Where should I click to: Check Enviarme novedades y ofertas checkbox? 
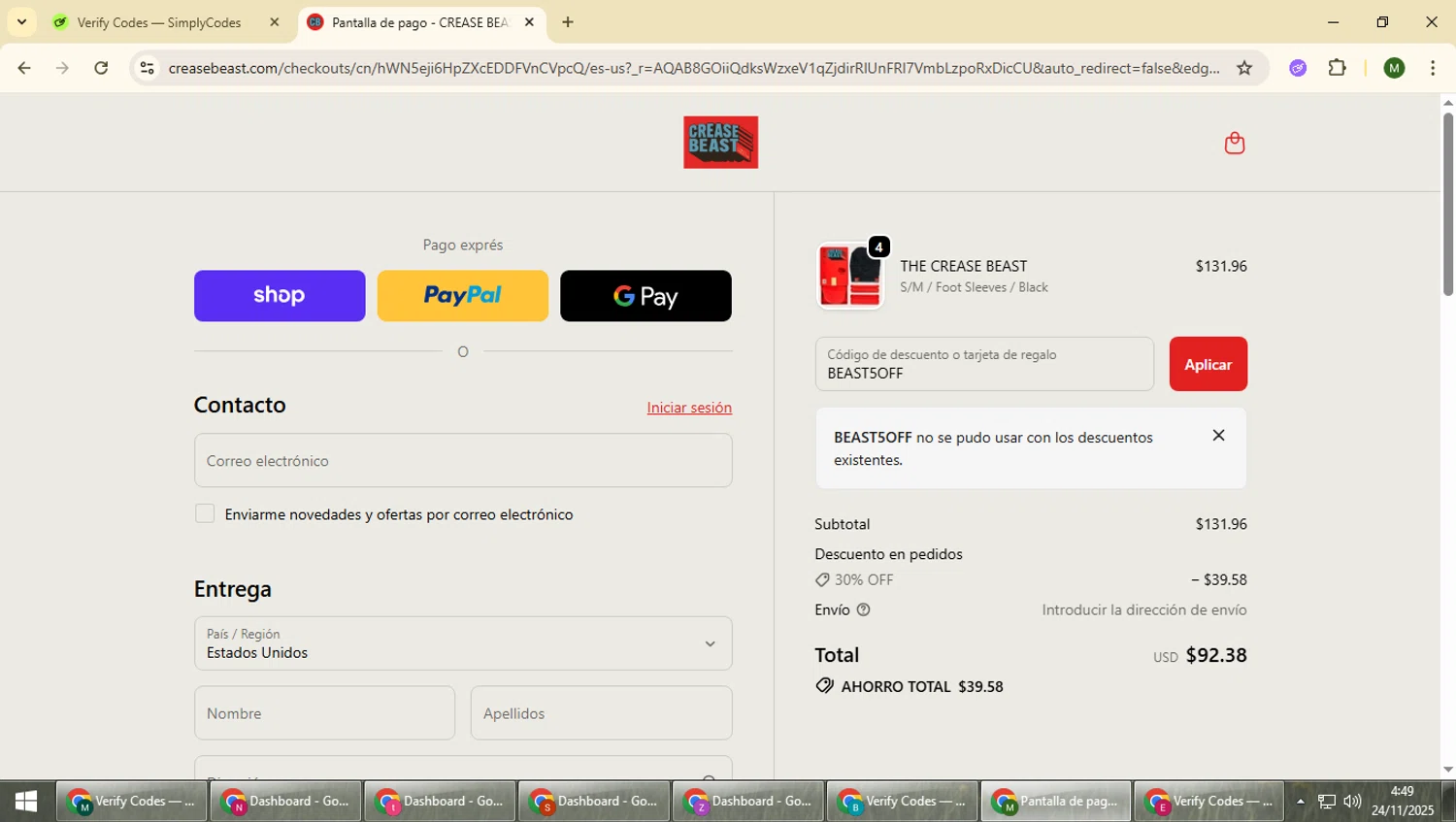[205, 513]
